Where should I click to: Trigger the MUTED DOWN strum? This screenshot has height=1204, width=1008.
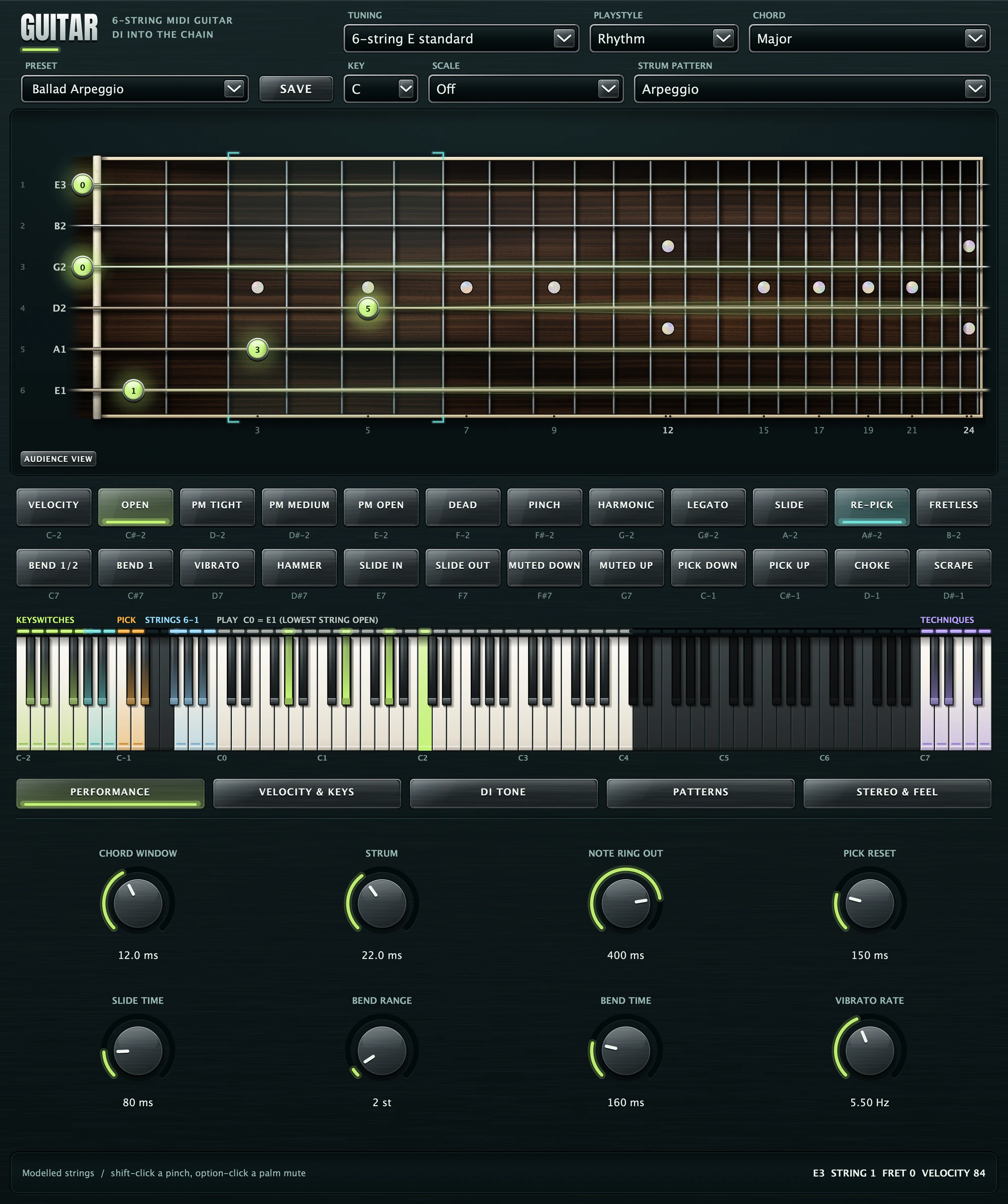[544, 567]
